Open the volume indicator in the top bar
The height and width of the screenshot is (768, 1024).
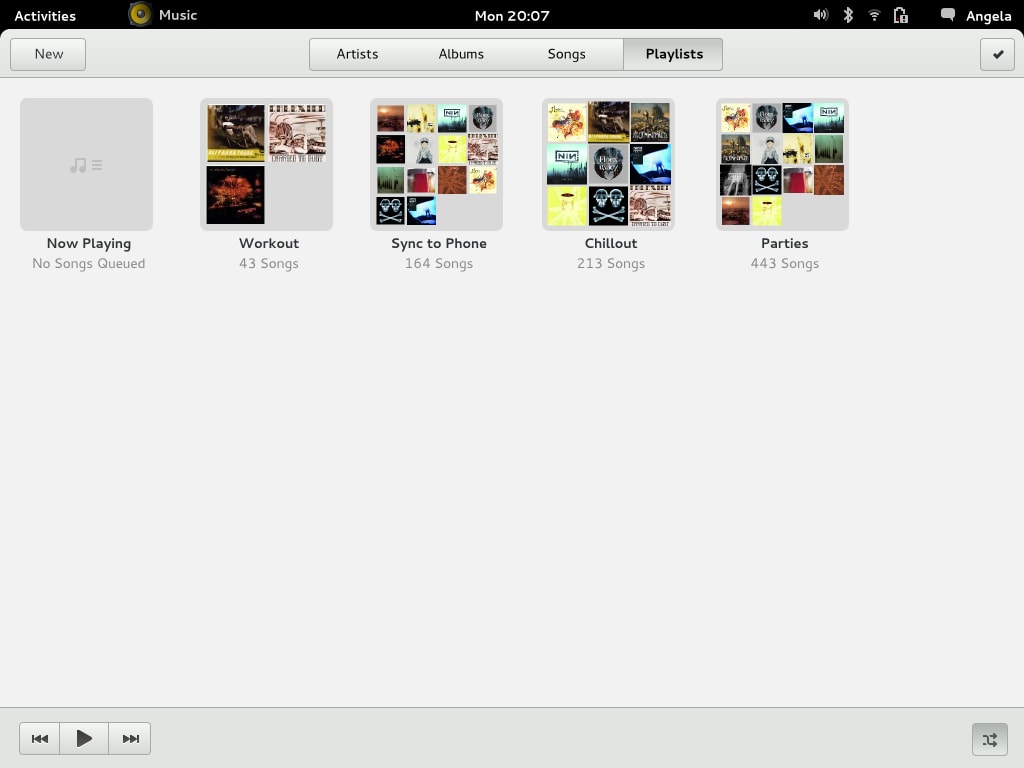821,15
